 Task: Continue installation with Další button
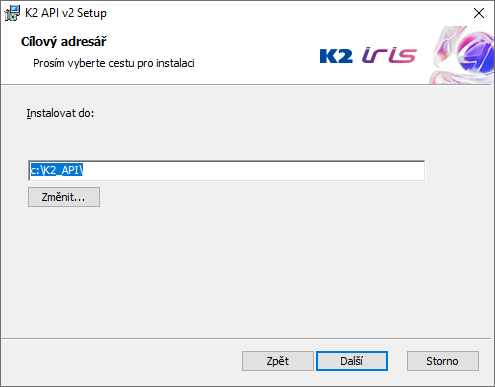pos(352,361)
